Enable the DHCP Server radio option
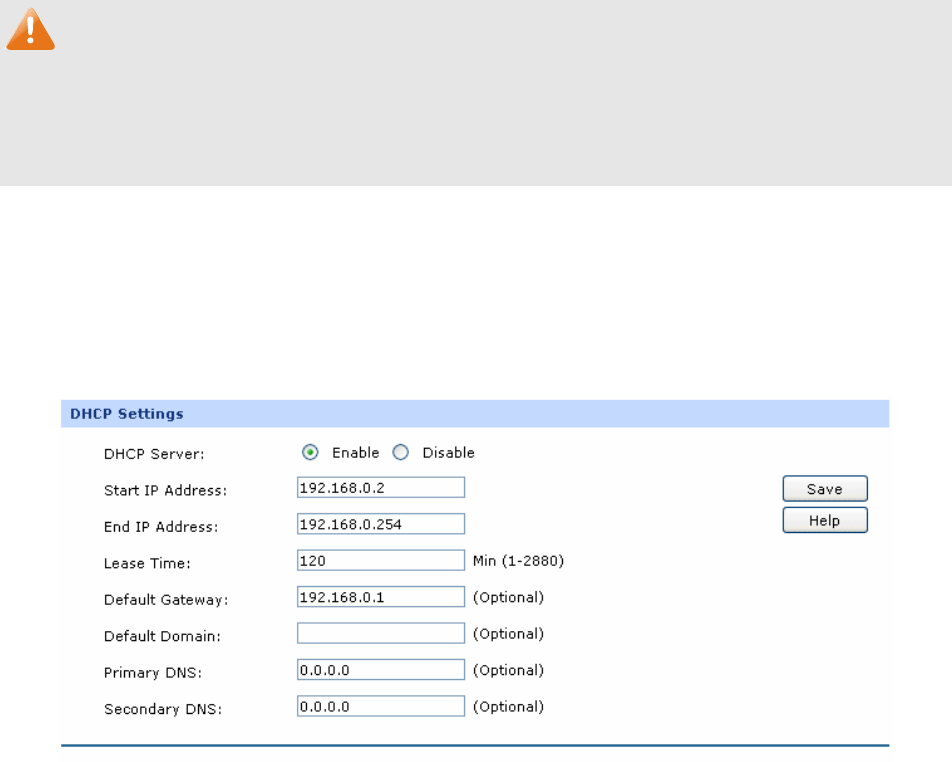 pyautogui.click(x=310, y=453)
